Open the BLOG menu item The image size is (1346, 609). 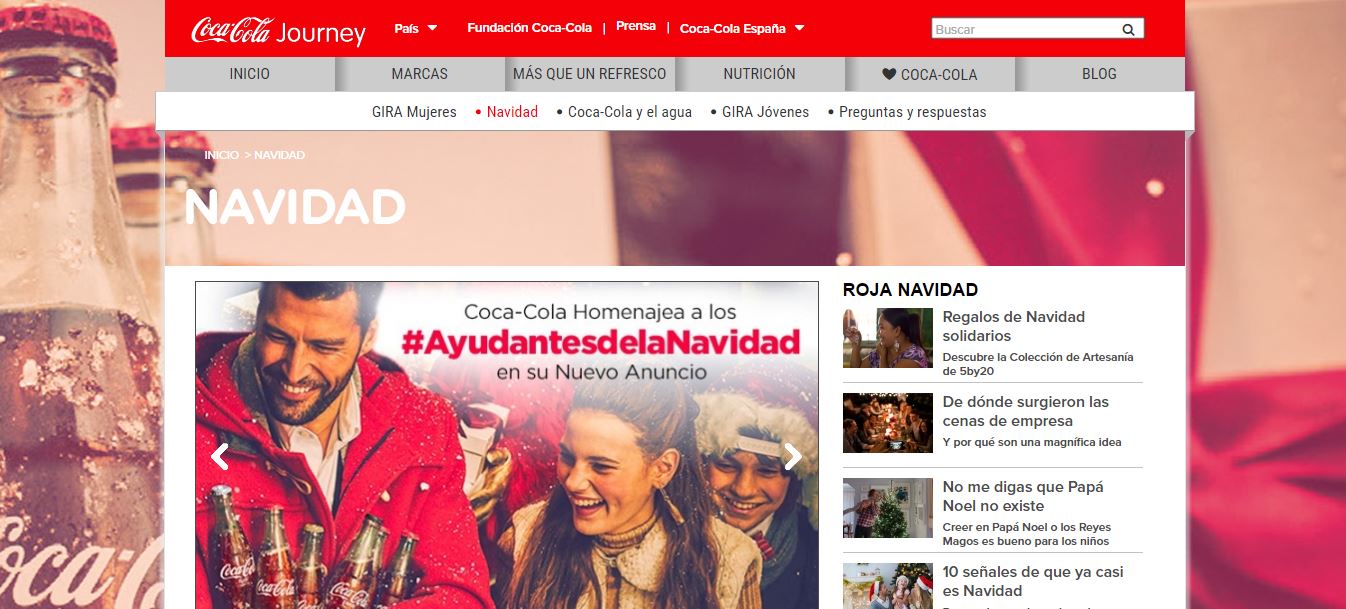coord(1100,74)
